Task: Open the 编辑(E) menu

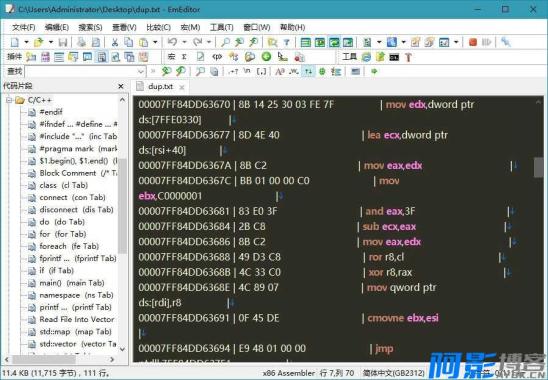Action: [x=57, y=27]
